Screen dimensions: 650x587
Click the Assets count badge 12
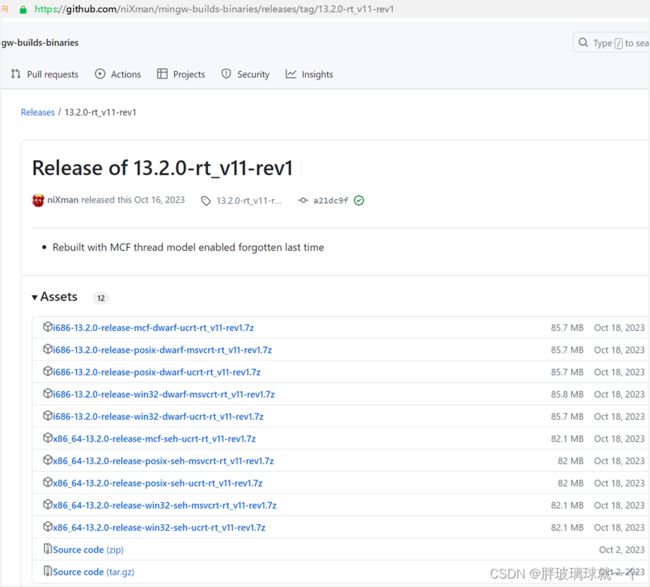101,298
